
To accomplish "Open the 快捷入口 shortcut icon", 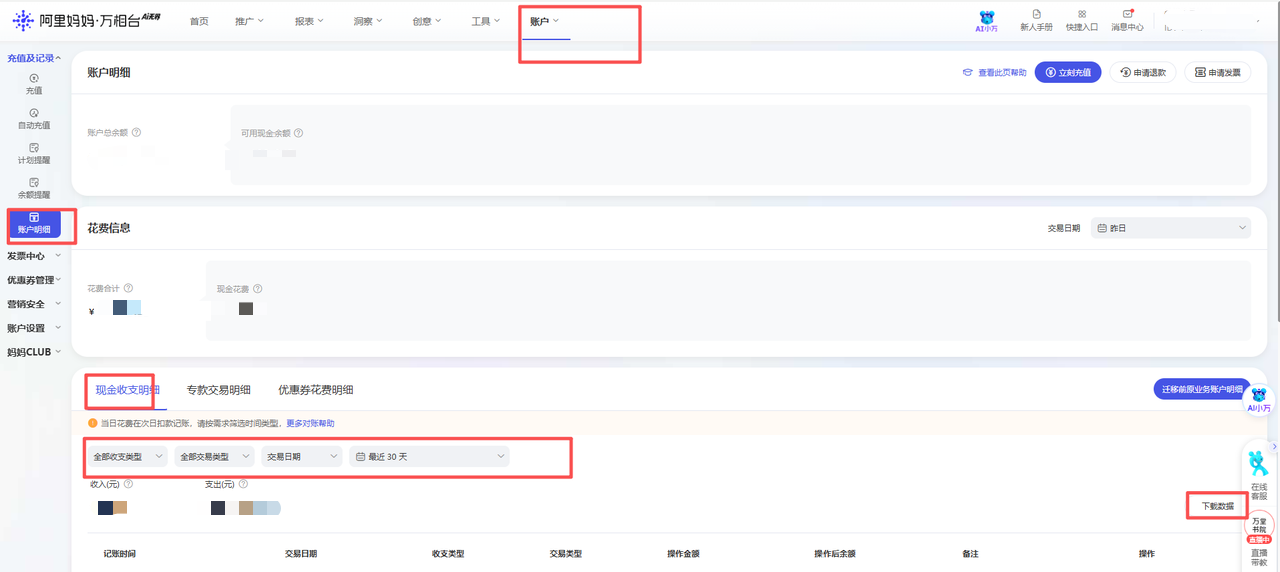I will click(1082, 21).
